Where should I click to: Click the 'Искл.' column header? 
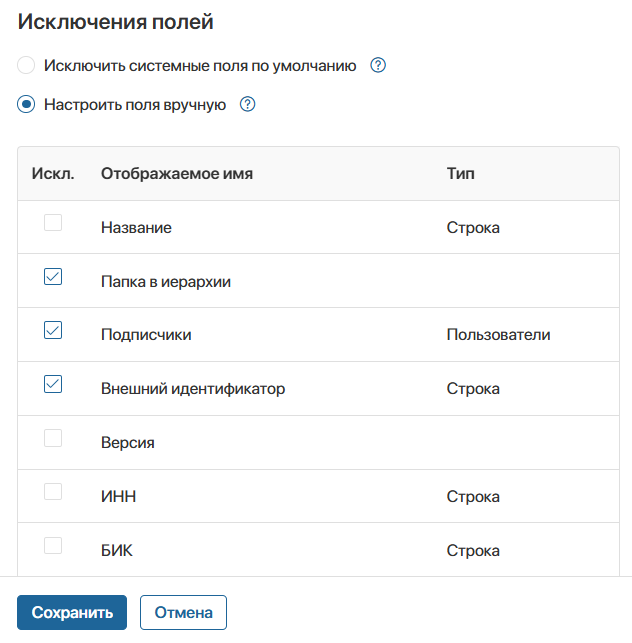53,173
